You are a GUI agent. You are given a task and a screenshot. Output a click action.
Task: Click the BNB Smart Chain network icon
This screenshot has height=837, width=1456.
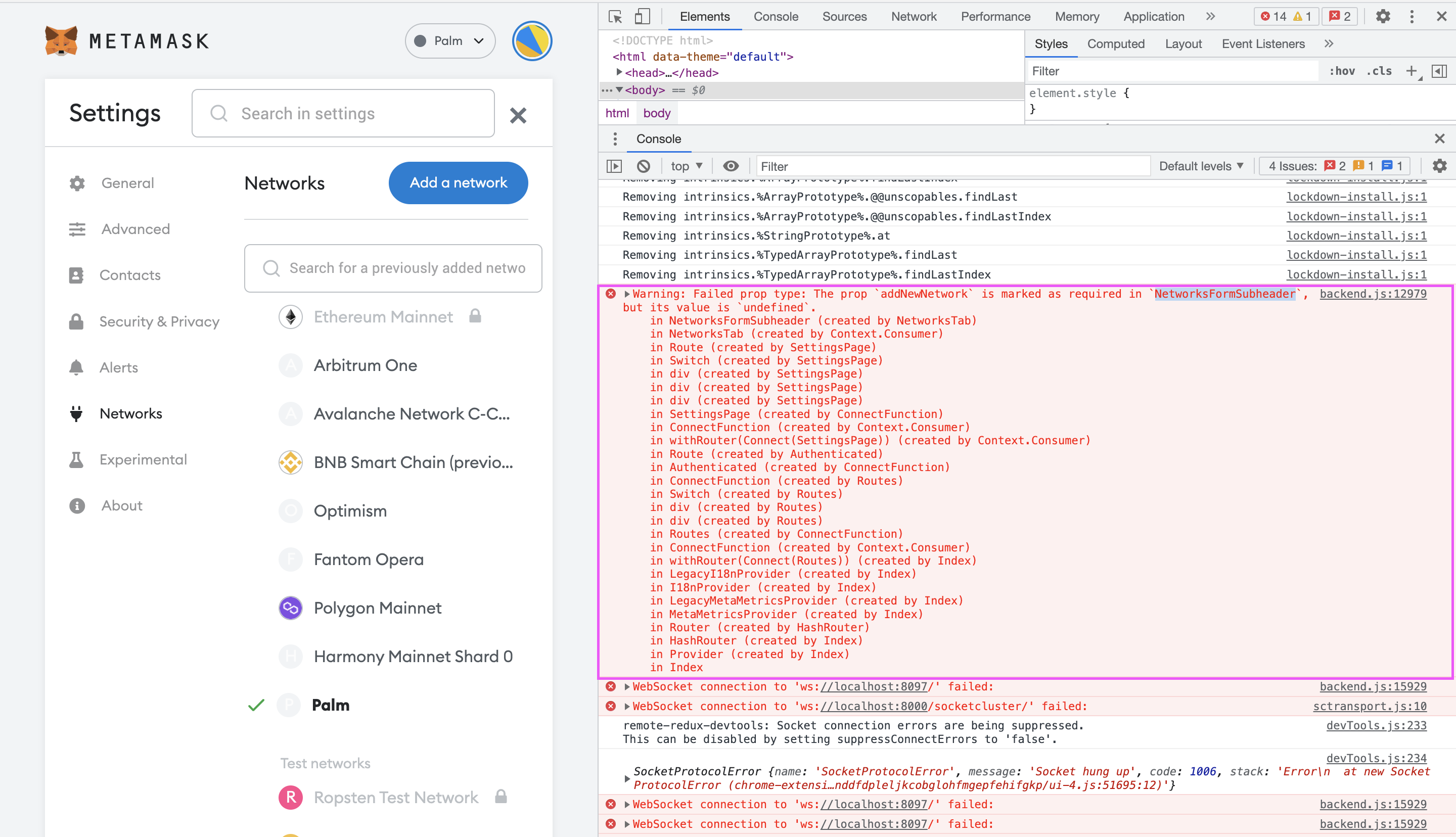coord(290,462)
